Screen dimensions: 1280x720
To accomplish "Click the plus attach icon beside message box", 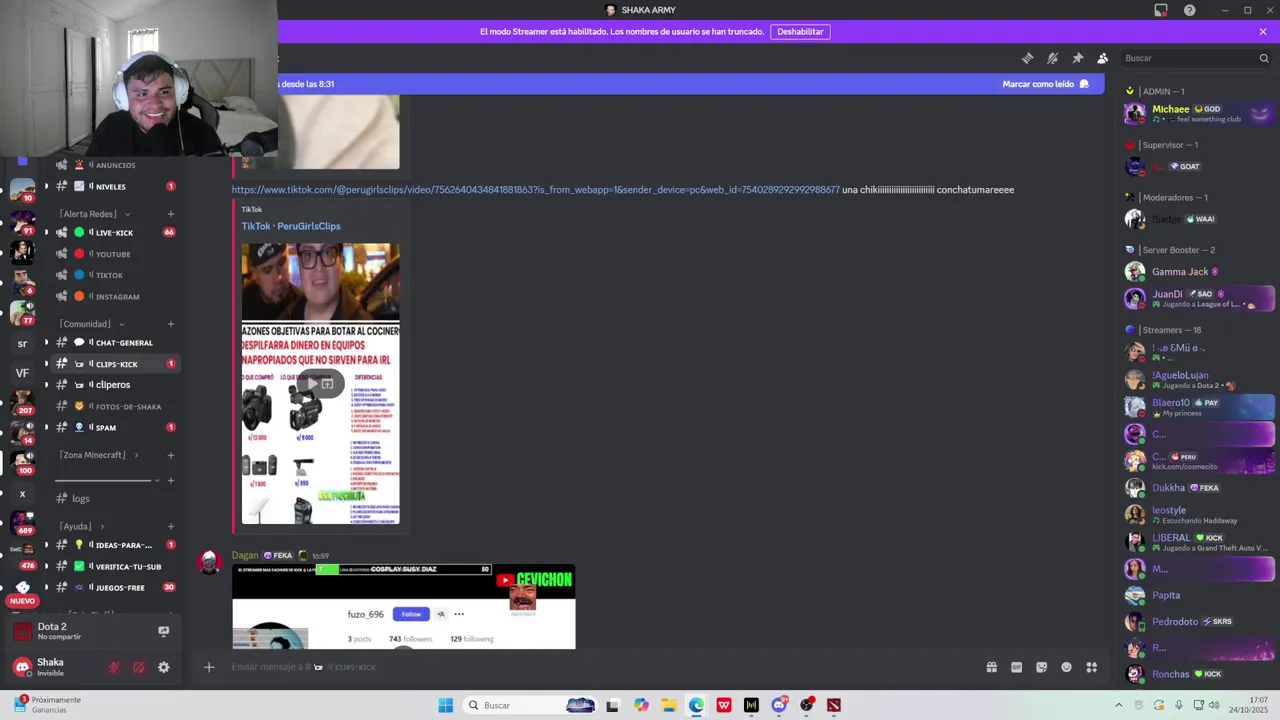I will [x=209, y=667].
